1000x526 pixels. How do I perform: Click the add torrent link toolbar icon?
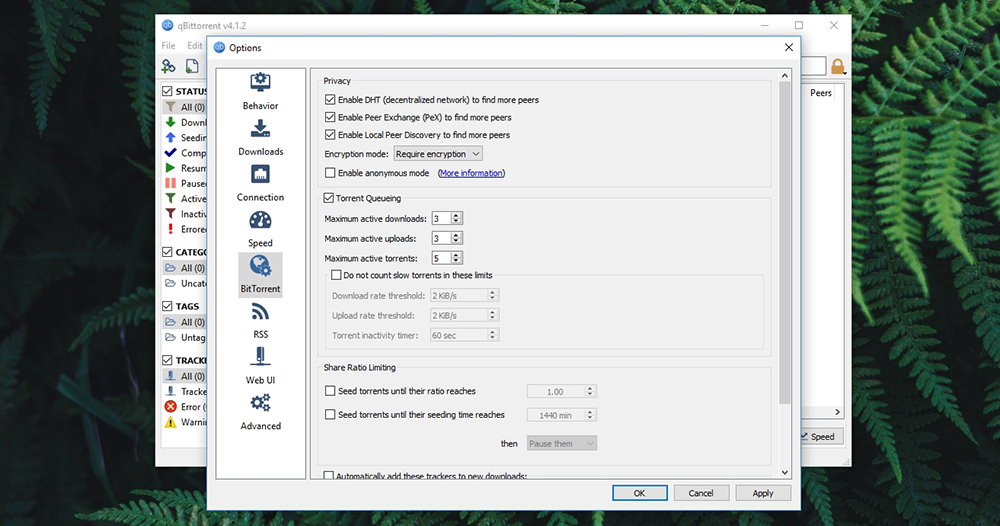click(168, 66)
